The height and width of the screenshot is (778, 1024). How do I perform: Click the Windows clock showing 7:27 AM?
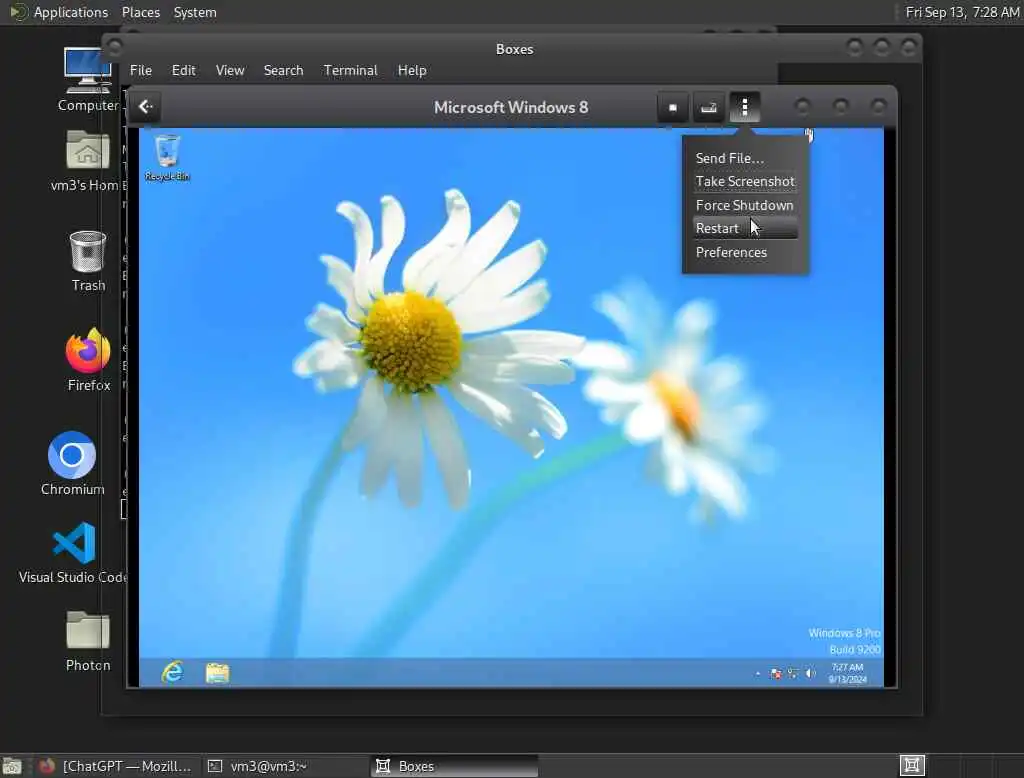click(x=848, y=673)
